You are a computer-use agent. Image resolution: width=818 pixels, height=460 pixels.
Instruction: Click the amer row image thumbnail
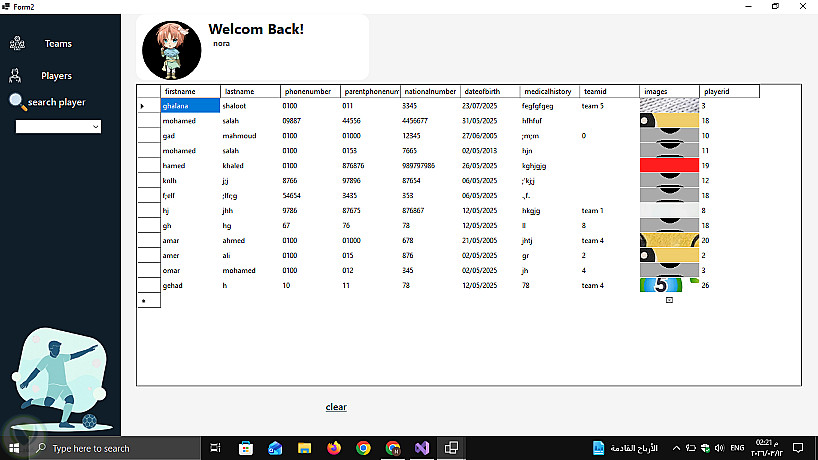[x=669, y=256]
